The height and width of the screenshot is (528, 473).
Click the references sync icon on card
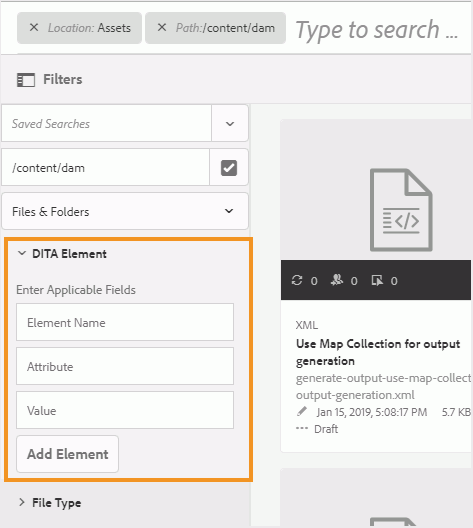click(x=297, y=280)
